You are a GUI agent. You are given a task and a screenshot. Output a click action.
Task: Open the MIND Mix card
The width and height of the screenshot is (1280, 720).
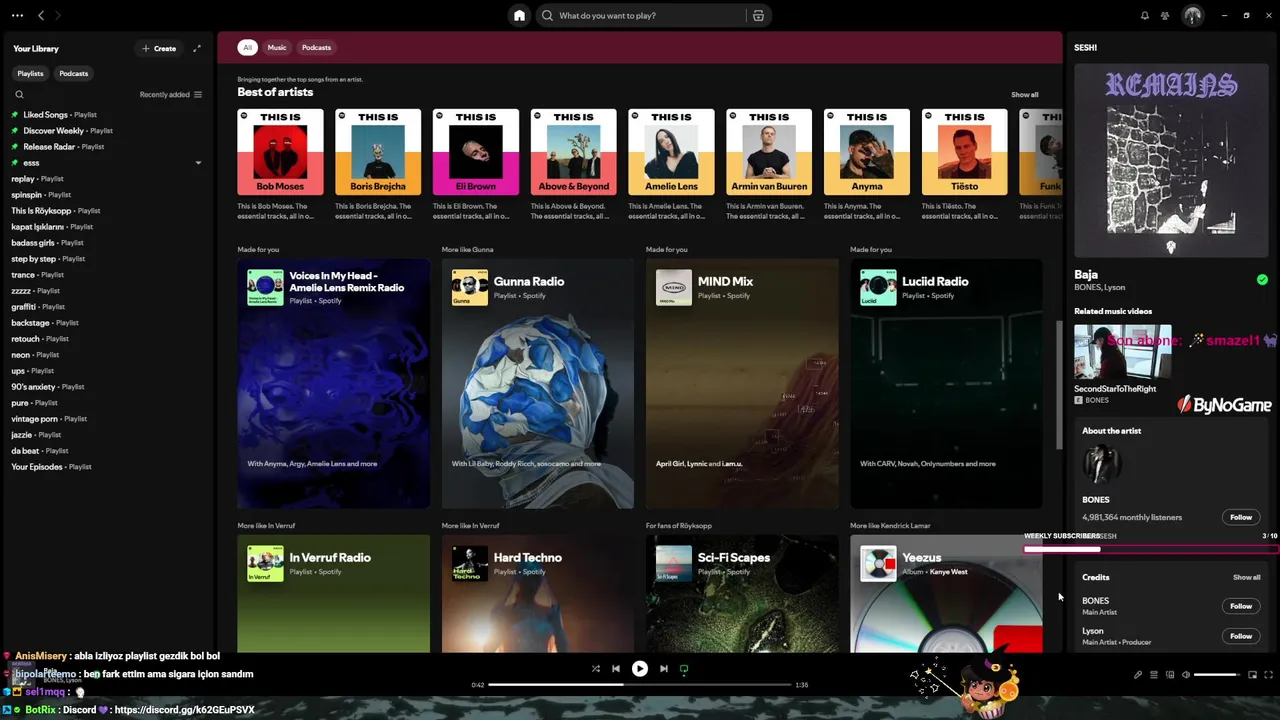[742, 384]
